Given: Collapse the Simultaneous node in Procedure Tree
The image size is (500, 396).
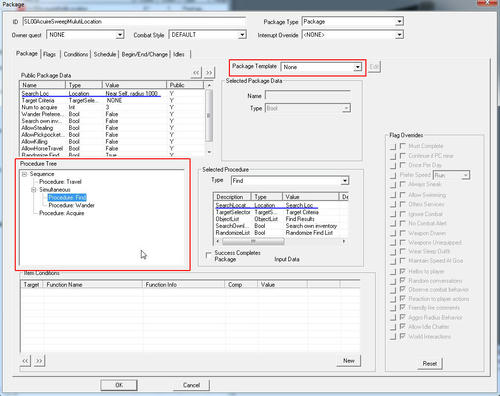Looking at the screenshot, I should click(34, 190).
